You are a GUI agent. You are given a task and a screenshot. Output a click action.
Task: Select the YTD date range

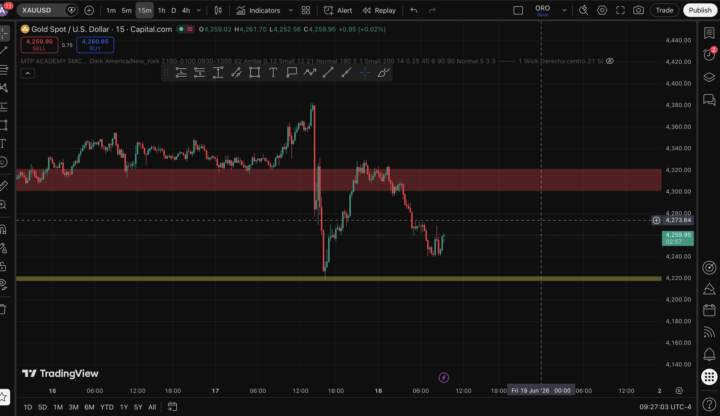point(107,407)
